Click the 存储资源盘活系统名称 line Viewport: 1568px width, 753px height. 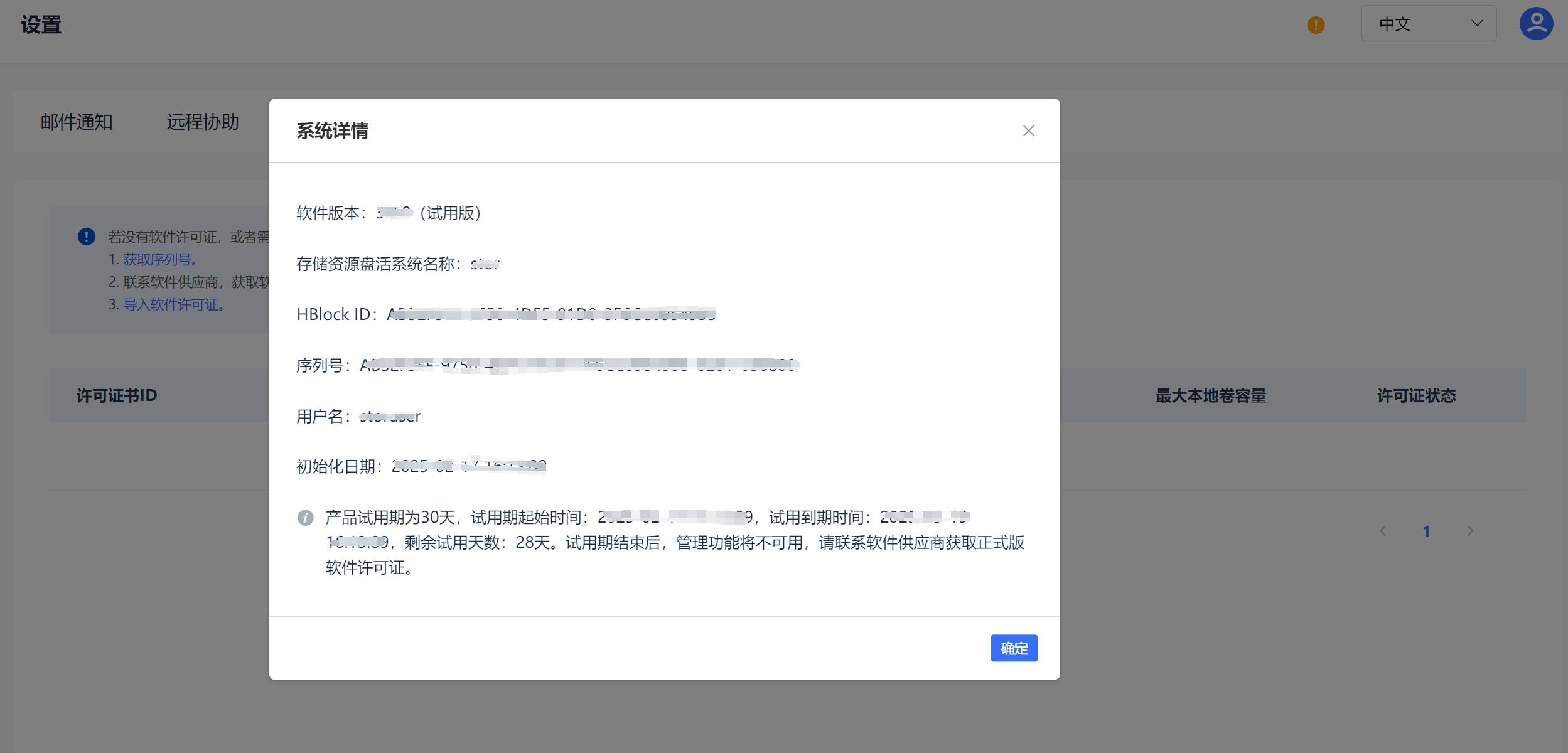[x=398, y=264]
